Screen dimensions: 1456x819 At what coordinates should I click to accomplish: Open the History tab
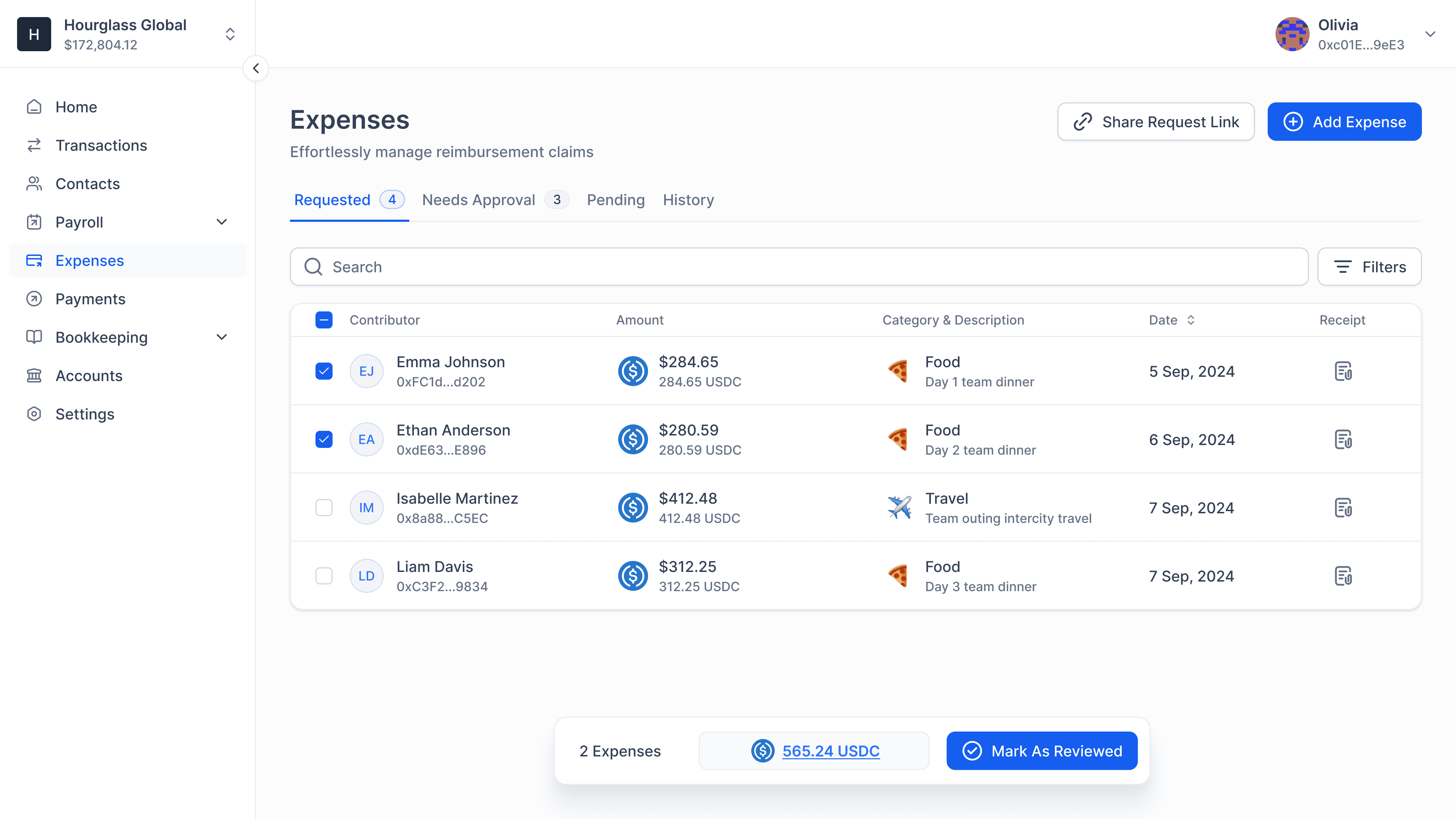pyautogui.click(x=688, y=199)
